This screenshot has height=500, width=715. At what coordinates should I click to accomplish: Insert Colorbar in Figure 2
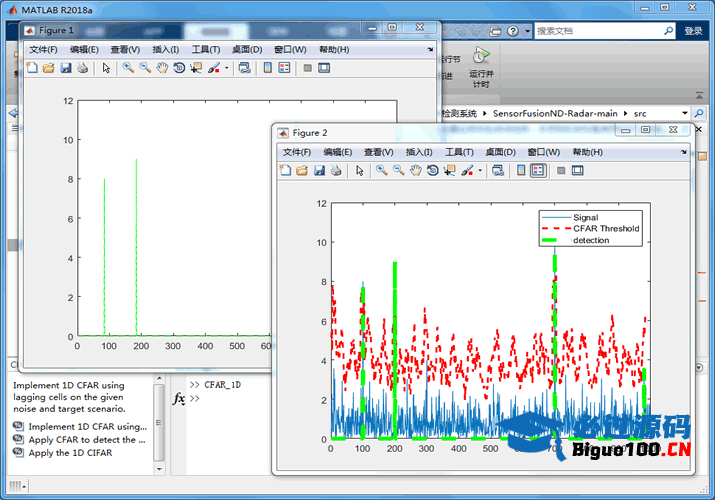pyautogui.click(x=521, y=170)
